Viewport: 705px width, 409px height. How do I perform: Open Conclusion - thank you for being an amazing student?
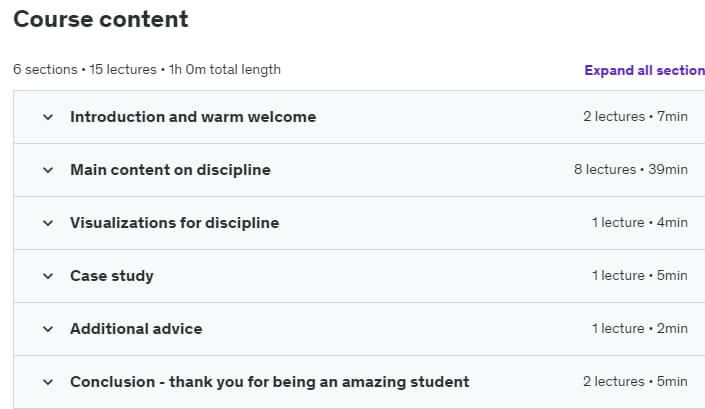tap(269, 382)
